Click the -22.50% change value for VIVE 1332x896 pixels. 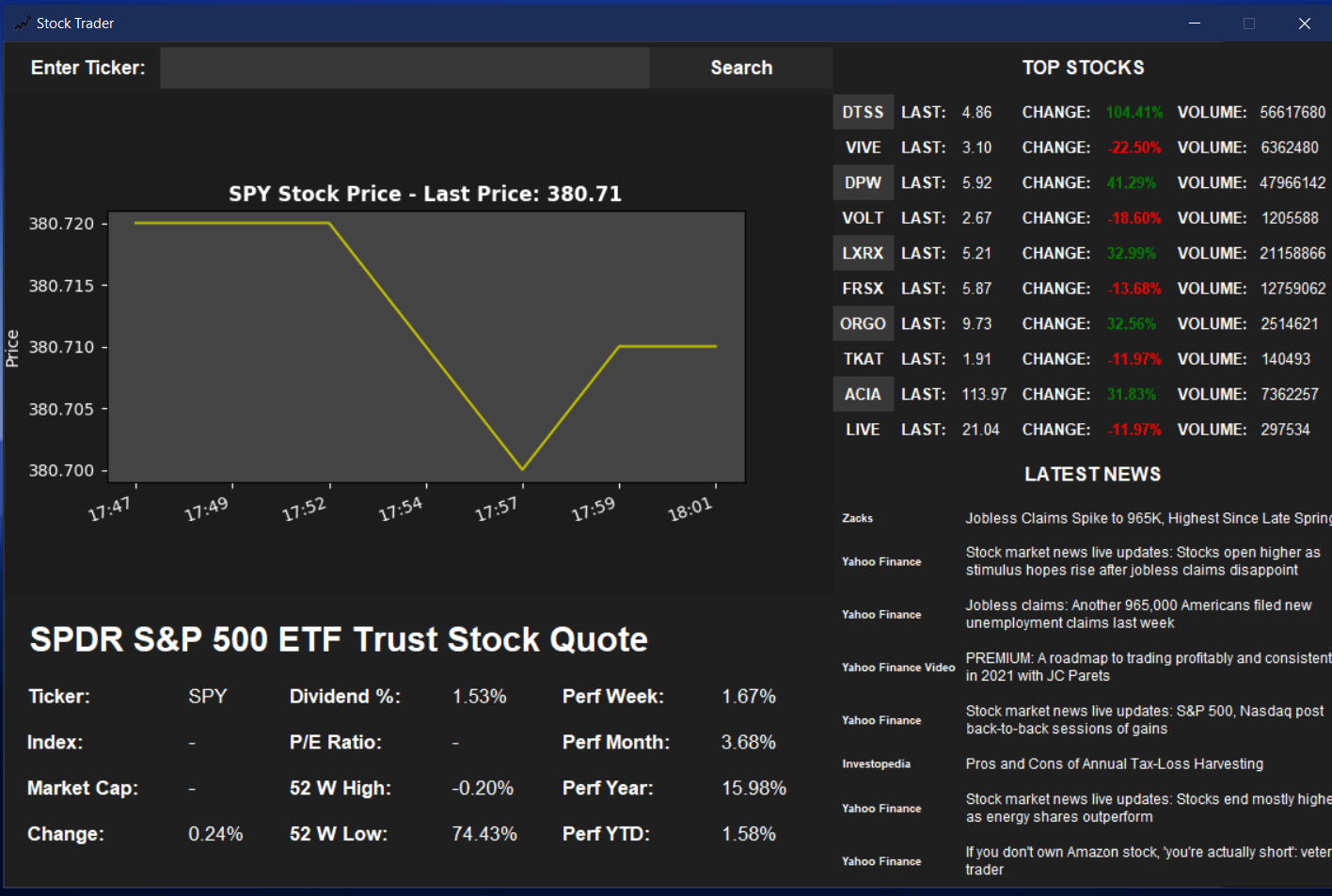click(x=1134, y=148)
